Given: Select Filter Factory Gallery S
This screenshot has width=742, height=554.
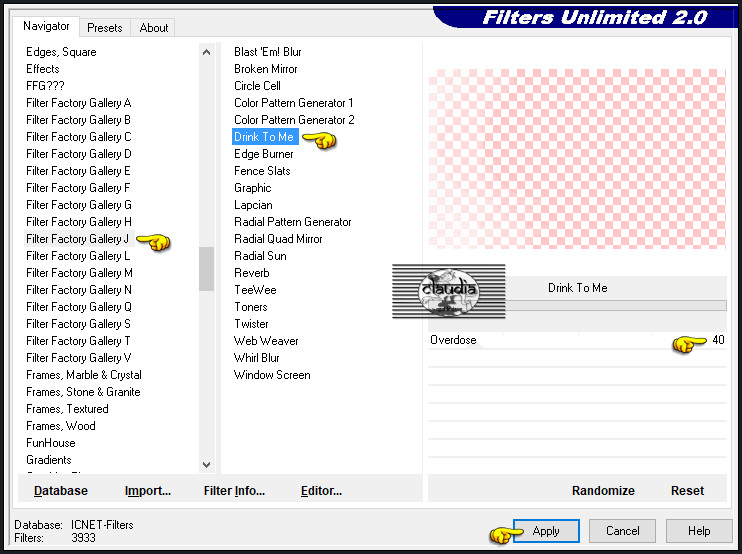Looking at the screenshot, I should coord(78,324).
